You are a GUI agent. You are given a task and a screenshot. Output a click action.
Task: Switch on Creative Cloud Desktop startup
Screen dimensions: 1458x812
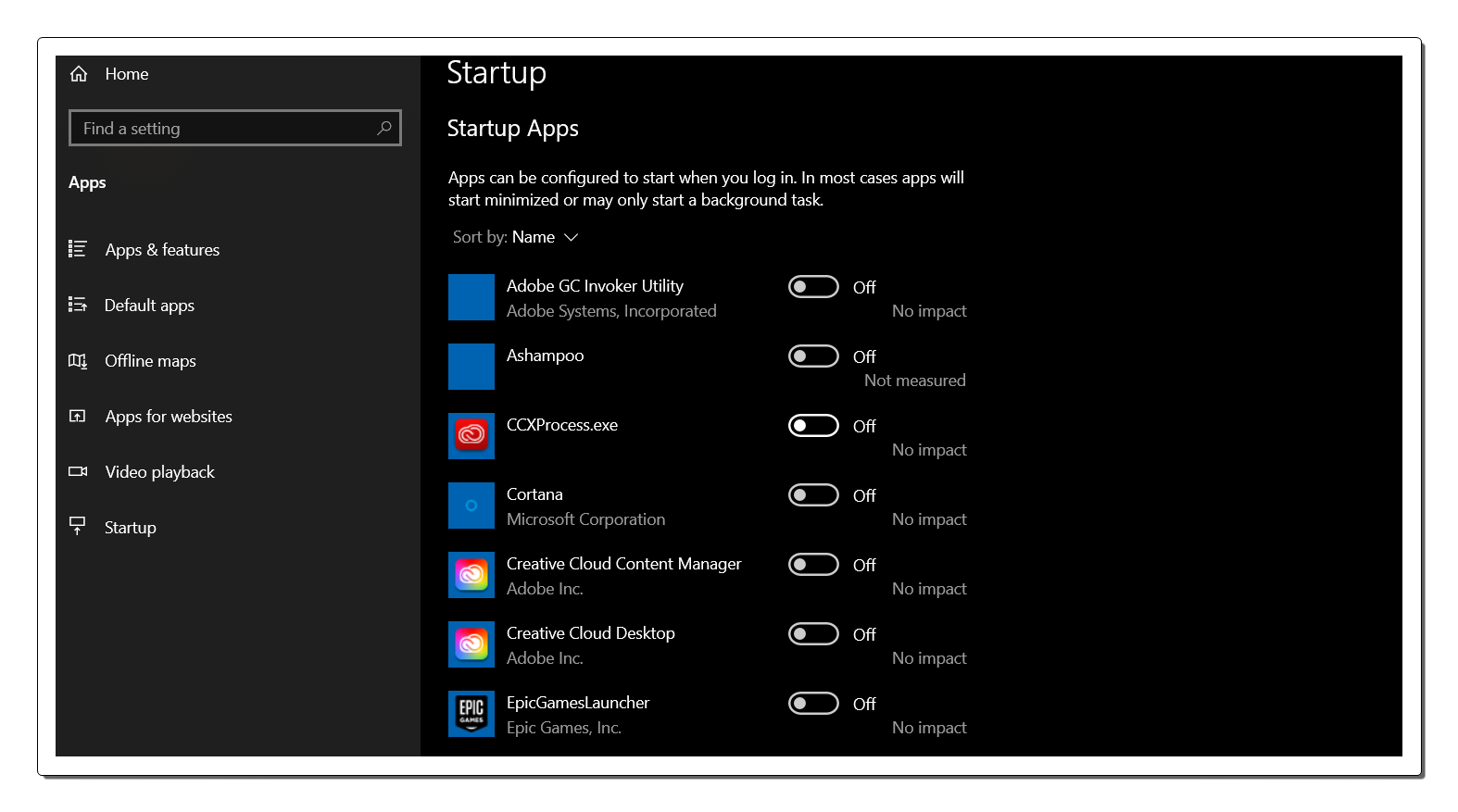click(x=813, y=634)
